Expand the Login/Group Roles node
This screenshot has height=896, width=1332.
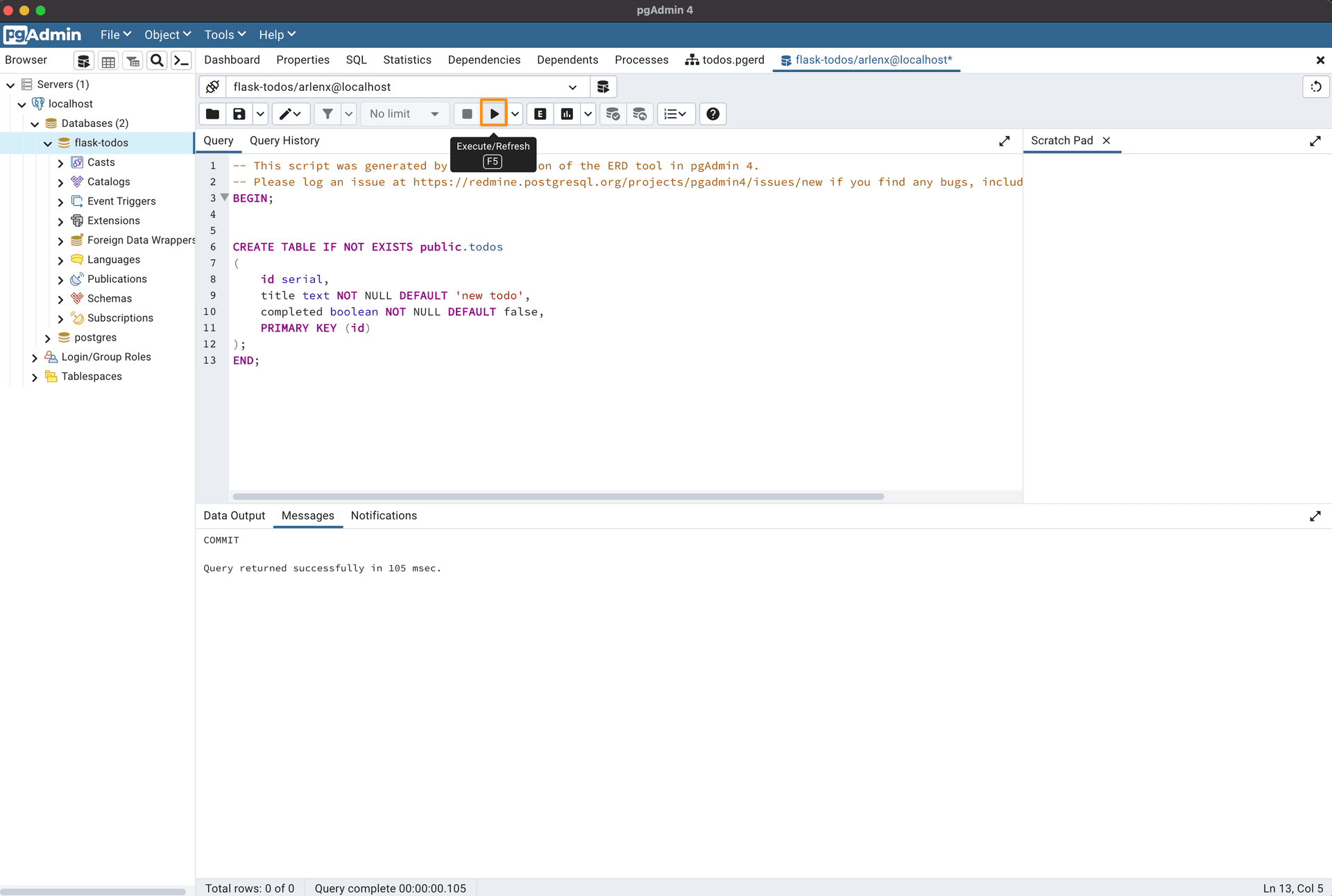tap(35, 358)
